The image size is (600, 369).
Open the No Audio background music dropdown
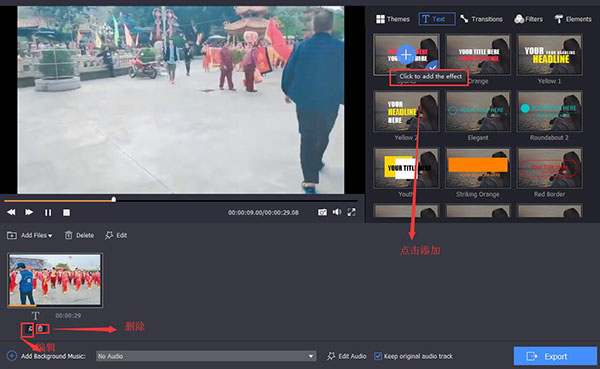coord(206,356)
